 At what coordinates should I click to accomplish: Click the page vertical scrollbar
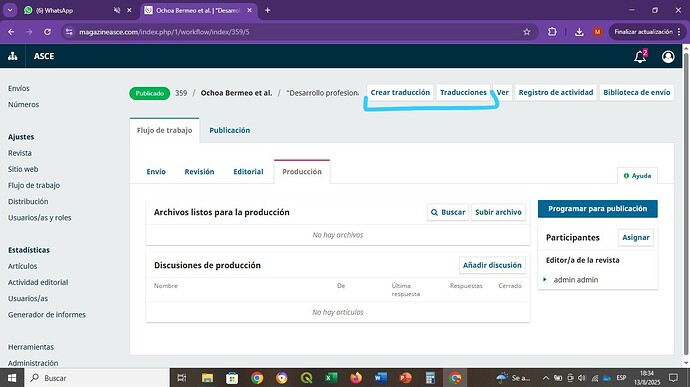click(x=686, y=203)
